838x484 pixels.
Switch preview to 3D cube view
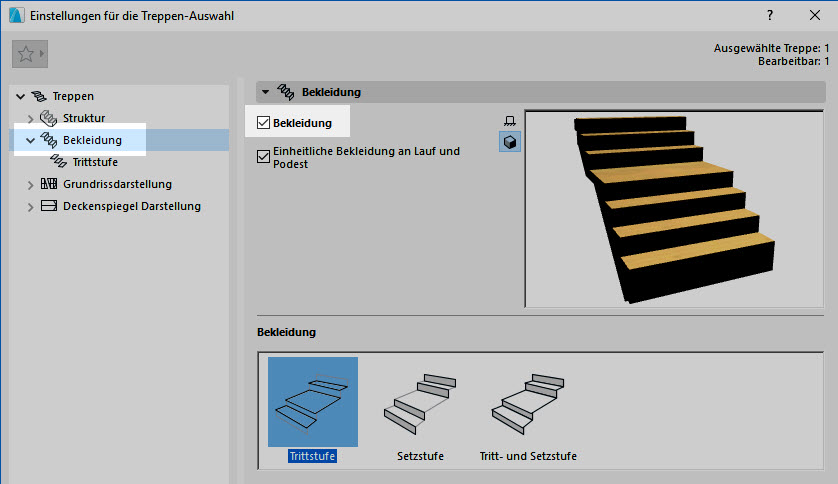(x=510, y=142)
